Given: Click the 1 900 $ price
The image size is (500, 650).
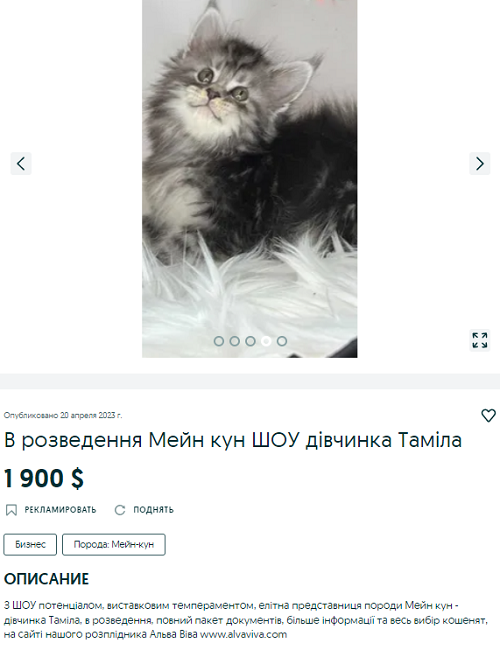Looking at the screenshot, I should (x=44, y=478).
